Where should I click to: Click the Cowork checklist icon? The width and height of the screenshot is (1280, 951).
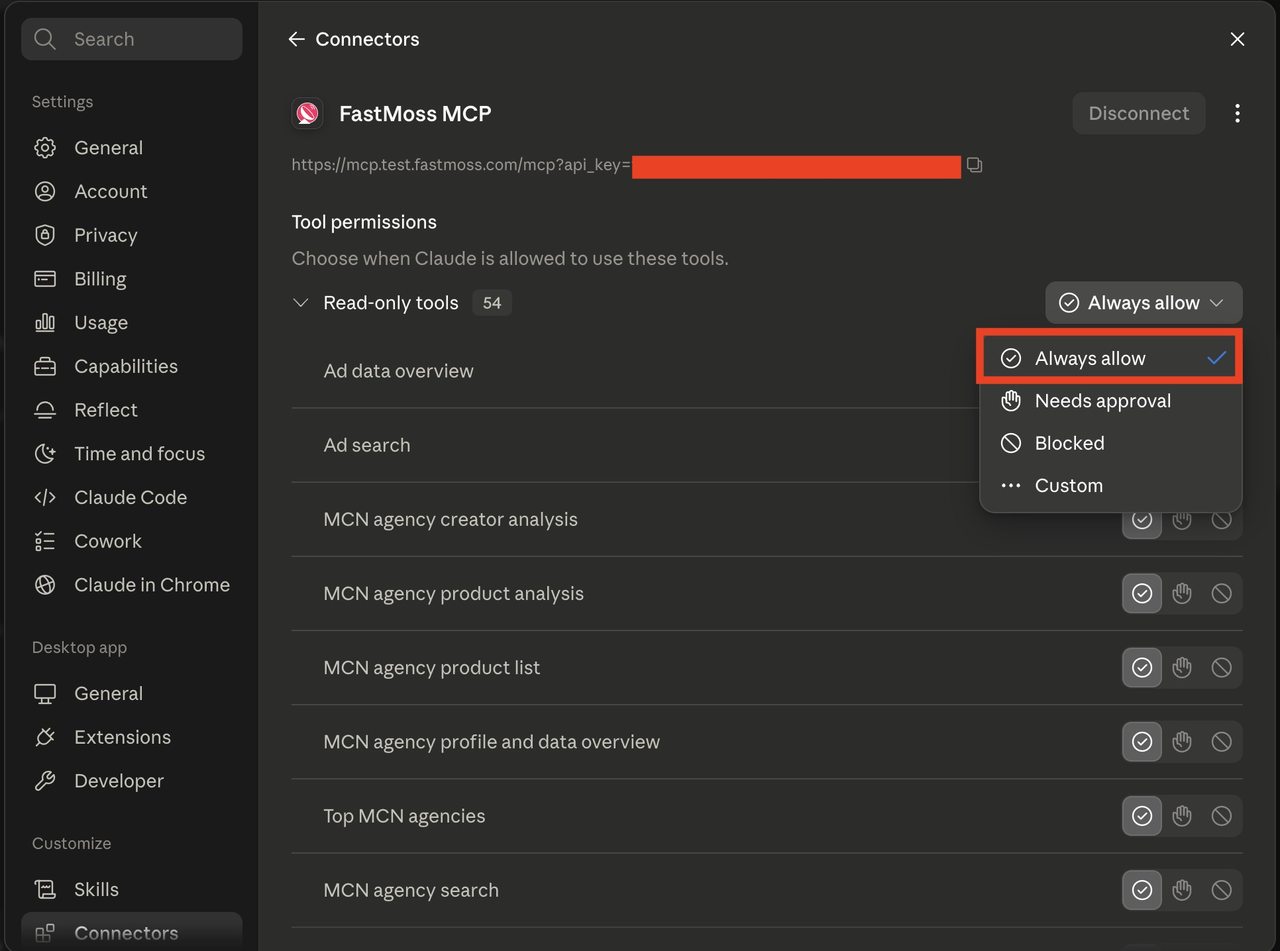pos(45,541)
